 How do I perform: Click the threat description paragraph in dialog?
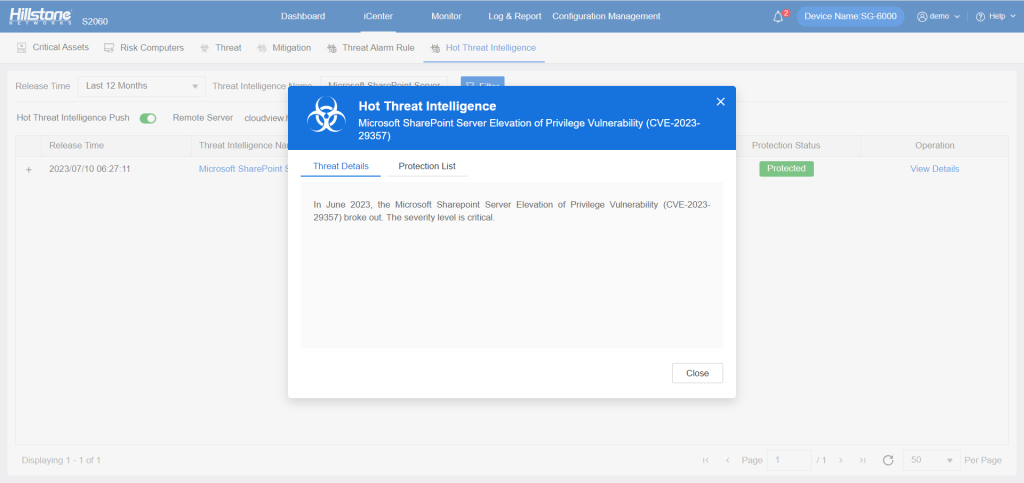click(512, 211)
